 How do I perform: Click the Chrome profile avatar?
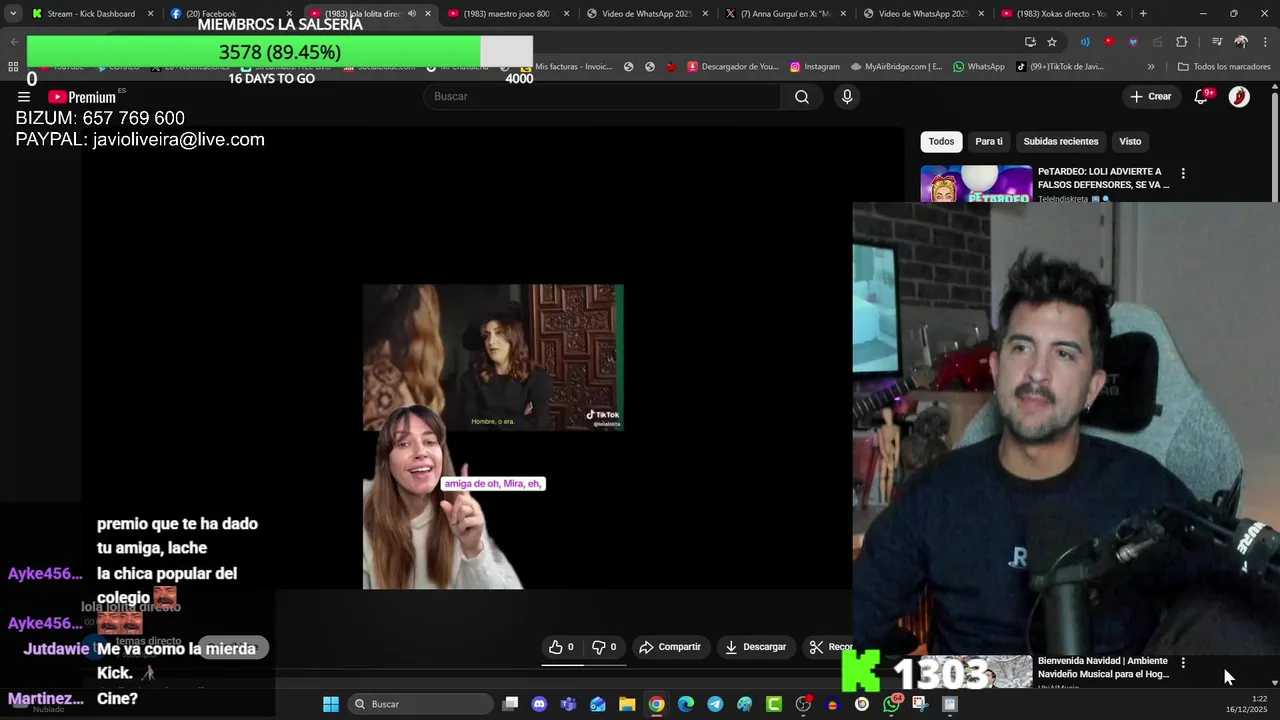[1241, 42]
